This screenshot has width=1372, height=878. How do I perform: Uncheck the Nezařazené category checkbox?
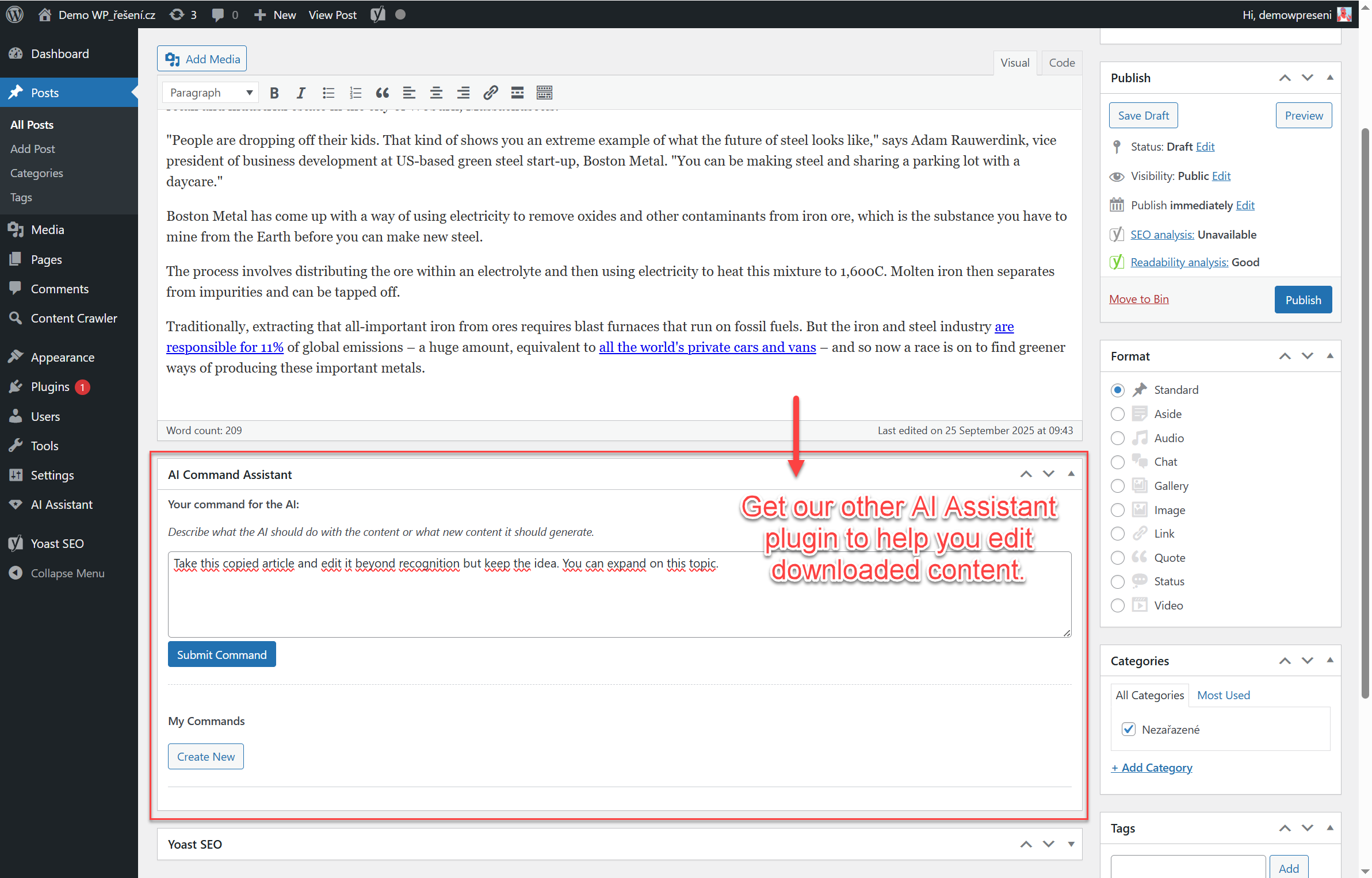pos(1129,729)
